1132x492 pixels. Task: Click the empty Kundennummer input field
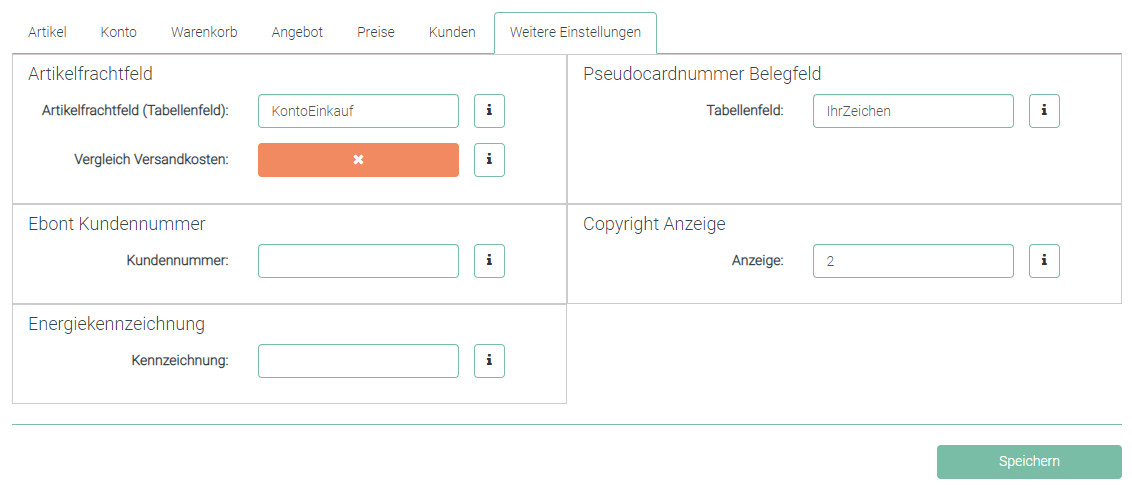click(x=358, y=261)
